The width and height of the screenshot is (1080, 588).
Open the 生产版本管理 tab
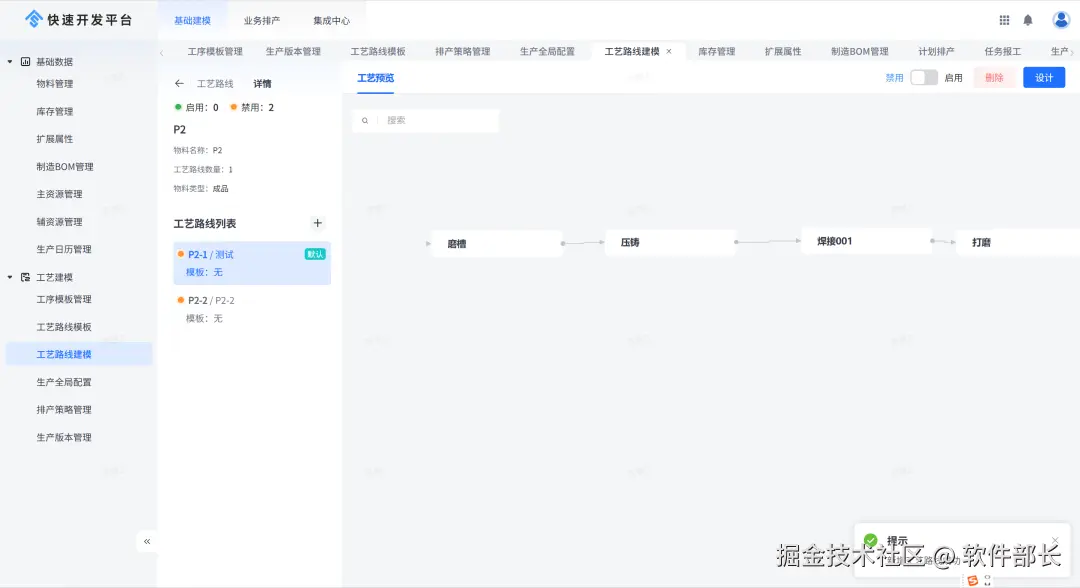click(293, 51)
